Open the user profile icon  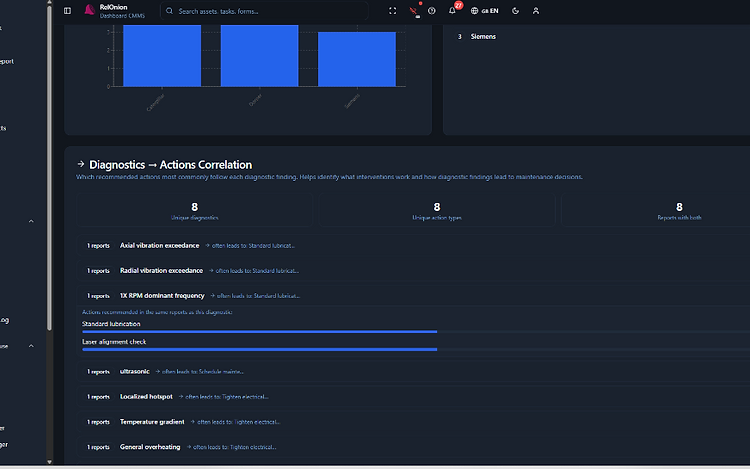(x=536, y=11)
